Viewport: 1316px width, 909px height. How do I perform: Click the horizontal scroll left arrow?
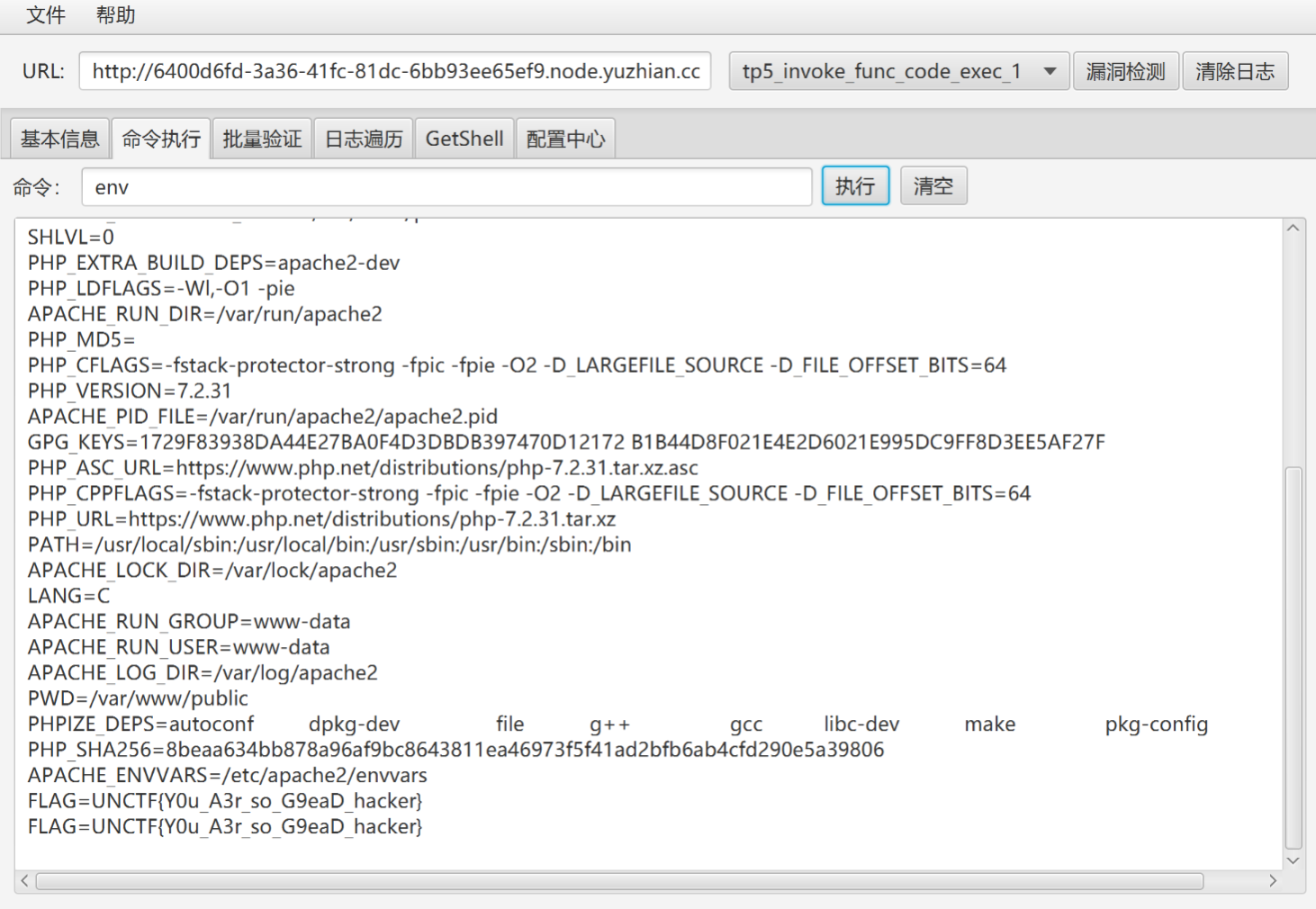[x=24, y=881]
